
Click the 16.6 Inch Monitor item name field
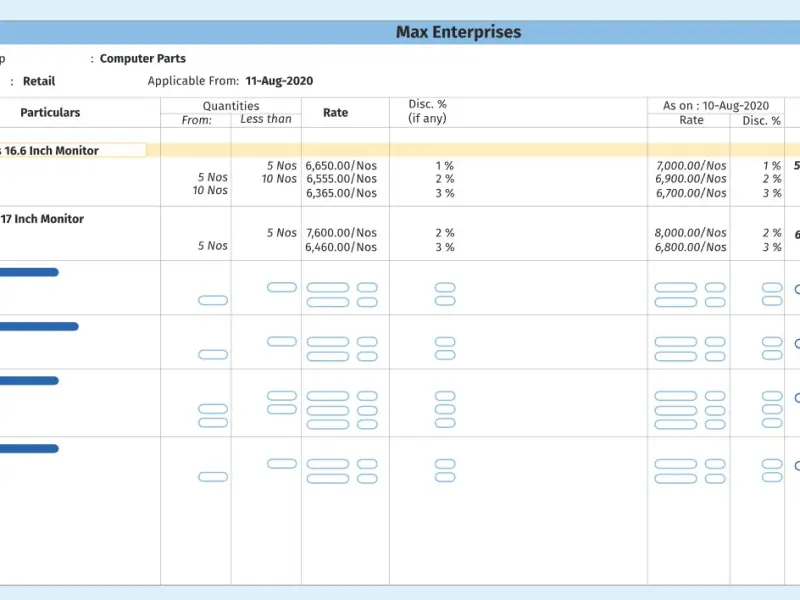click(x=70, y=151)
